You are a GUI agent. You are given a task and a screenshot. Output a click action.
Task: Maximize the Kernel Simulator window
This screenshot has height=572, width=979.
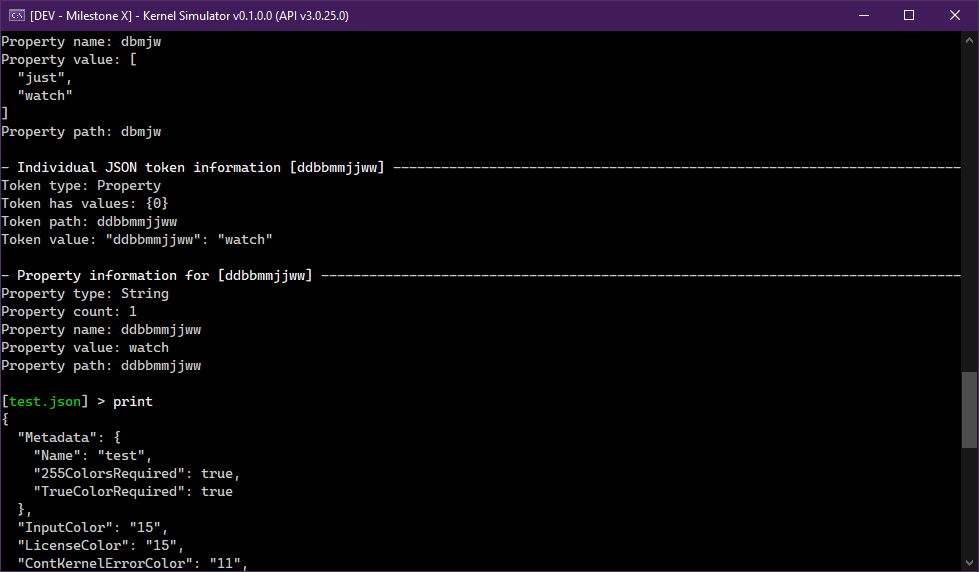point(908,15)
